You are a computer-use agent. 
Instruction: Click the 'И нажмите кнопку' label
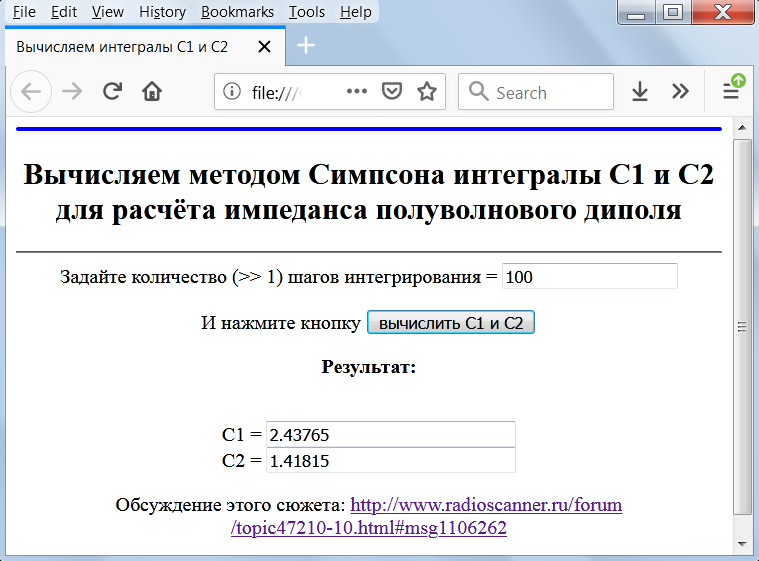(281, 323)
